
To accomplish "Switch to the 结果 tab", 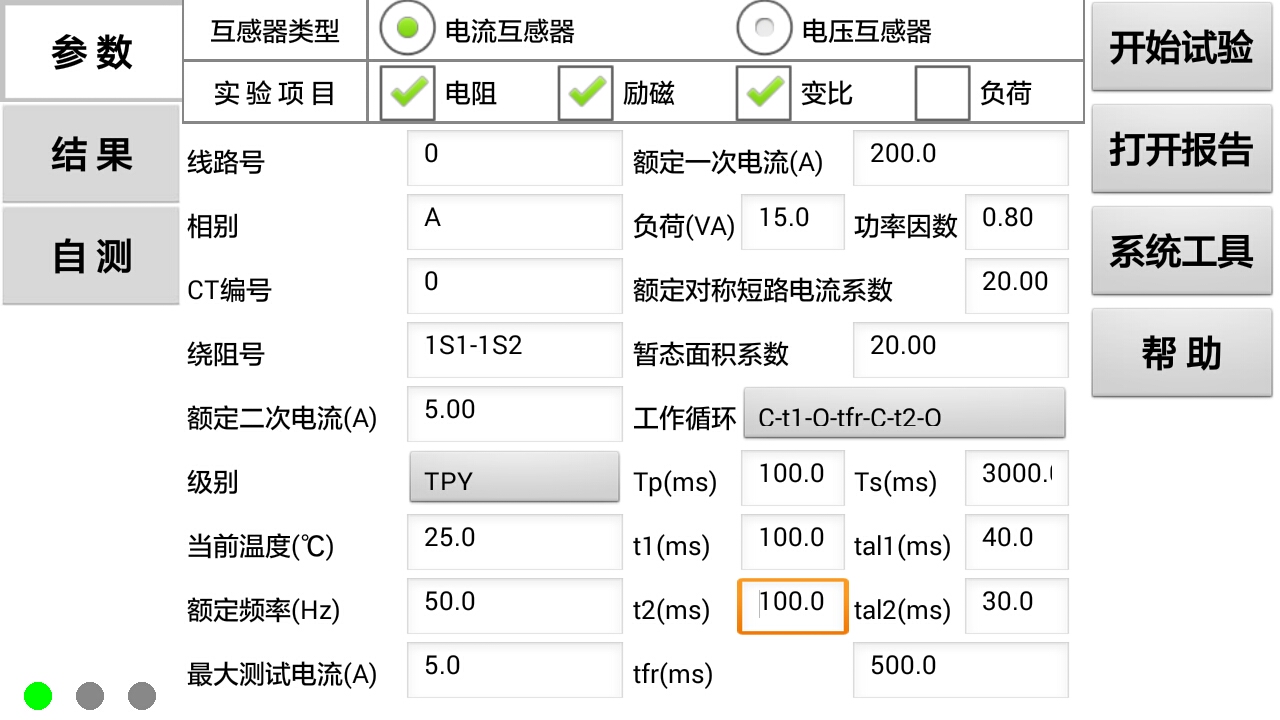I will tap(92, 155).
